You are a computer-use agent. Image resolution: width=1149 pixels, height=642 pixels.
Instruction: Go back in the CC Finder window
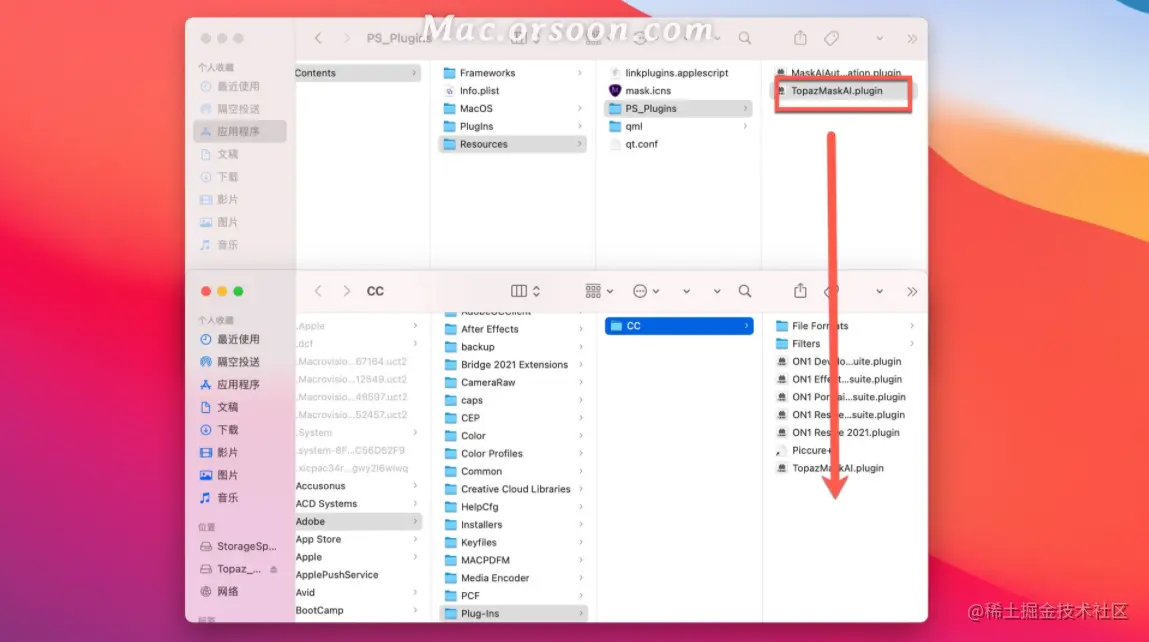(x=318, y=291)
